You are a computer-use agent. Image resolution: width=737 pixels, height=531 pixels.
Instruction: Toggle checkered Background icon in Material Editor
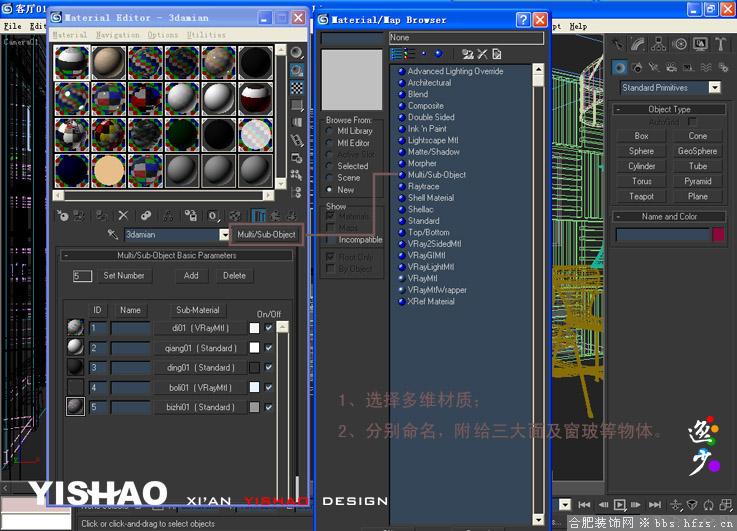click(x=297, y=88)
